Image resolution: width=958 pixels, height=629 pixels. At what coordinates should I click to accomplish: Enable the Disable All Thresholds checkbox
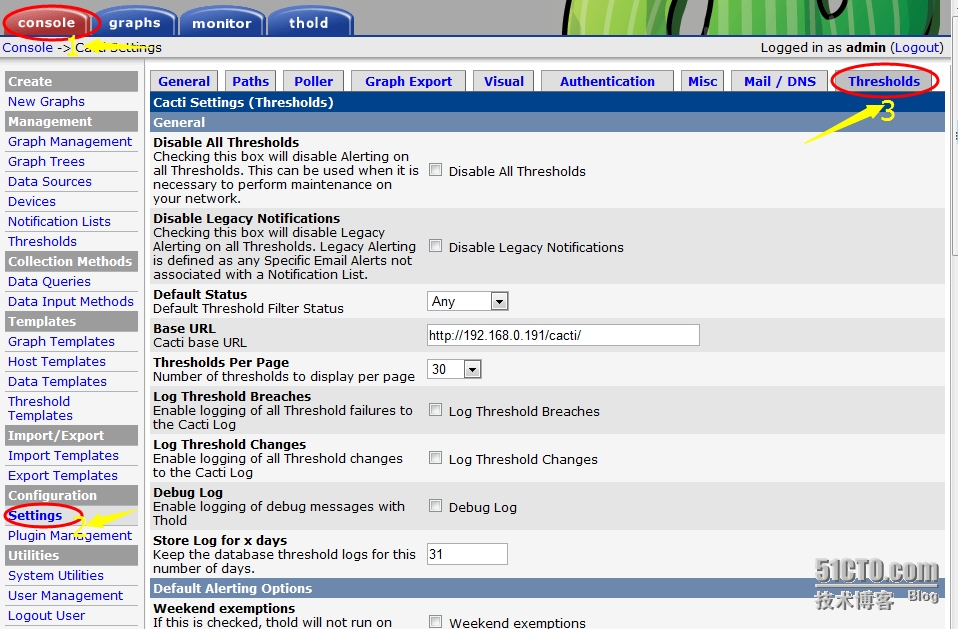[436, 170]
